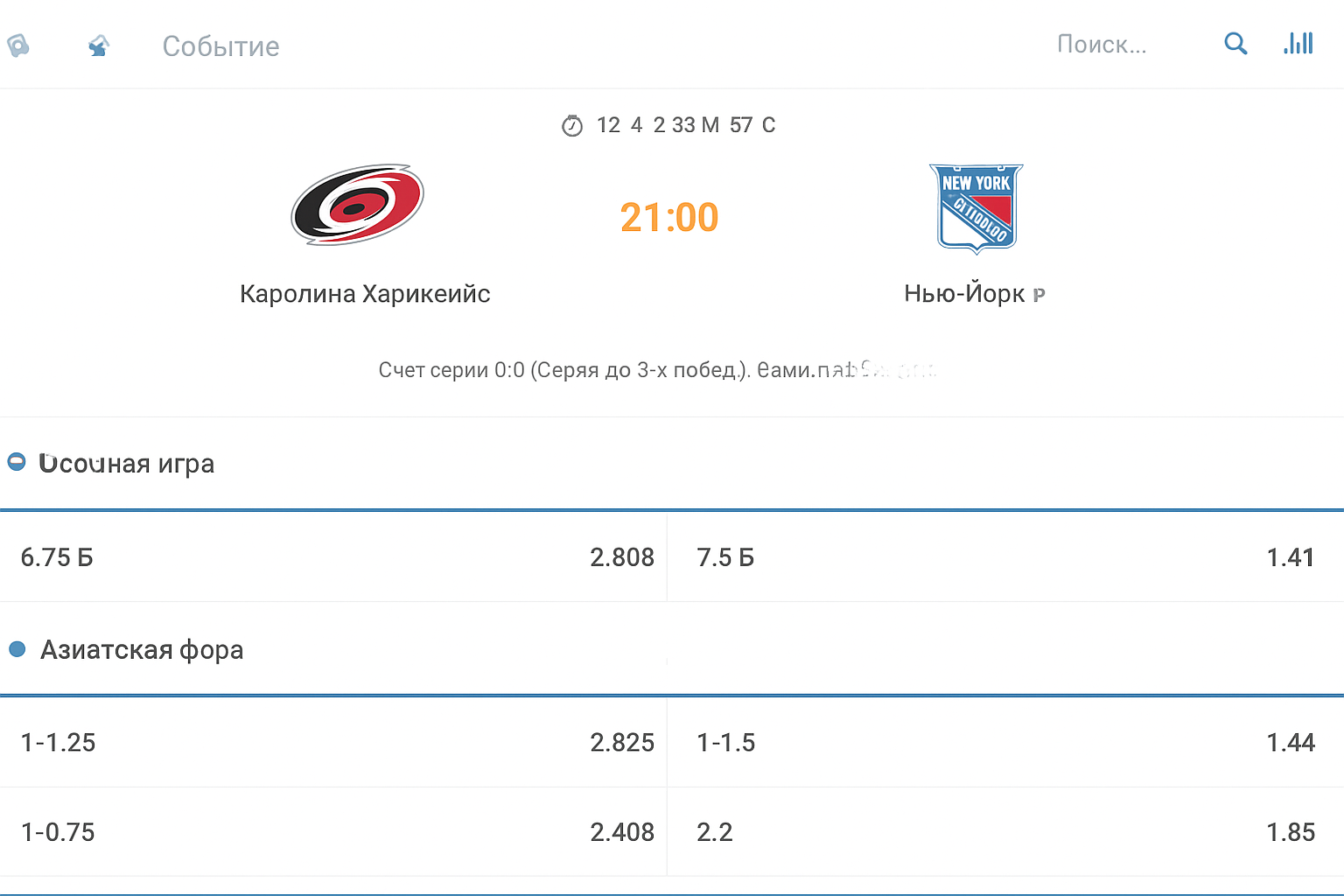This screenshot has width=1344, height=896.
Task: Click the Событие page title
Action: [220, 46]
